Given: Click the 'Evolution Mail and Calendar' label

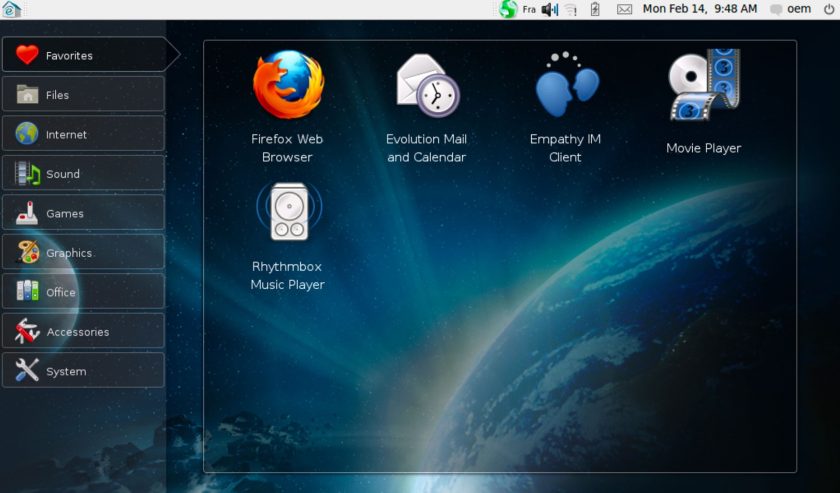Looking at the screenshot, I should (x=426, y=148).
